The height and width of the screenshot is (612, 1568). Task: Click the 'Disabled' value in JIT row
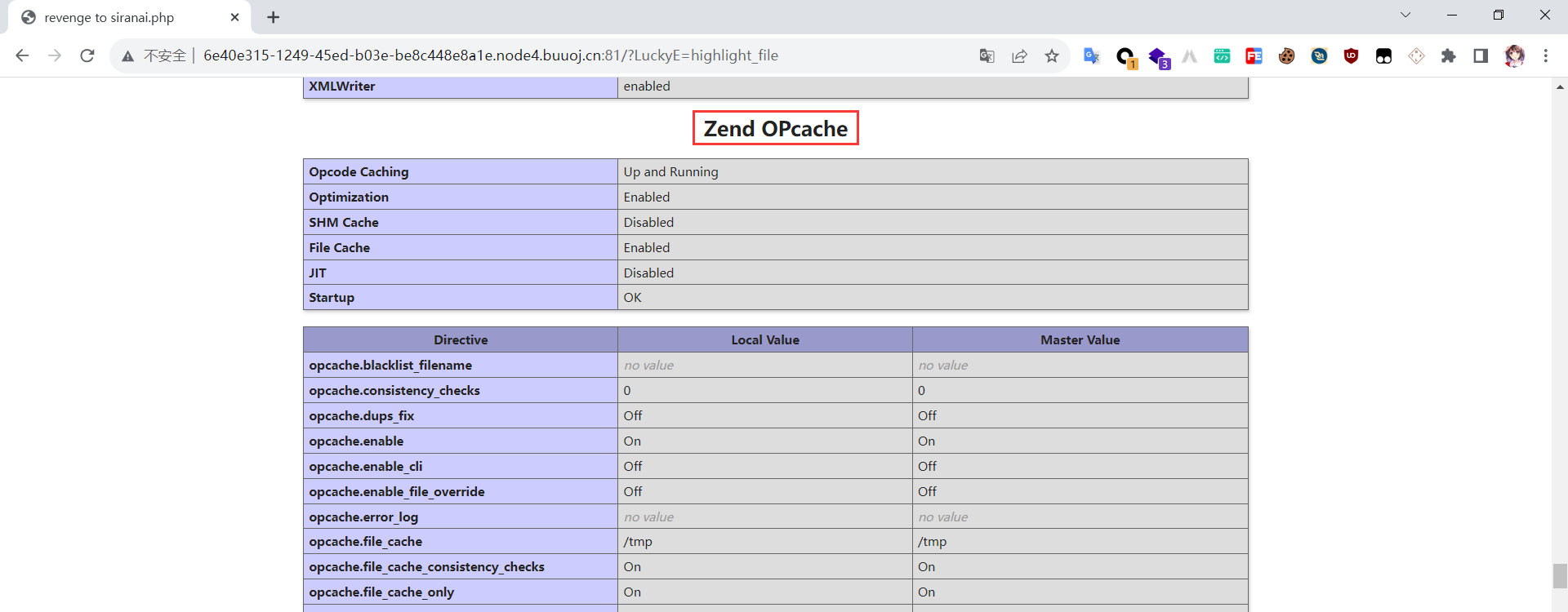tap(648, 273)
